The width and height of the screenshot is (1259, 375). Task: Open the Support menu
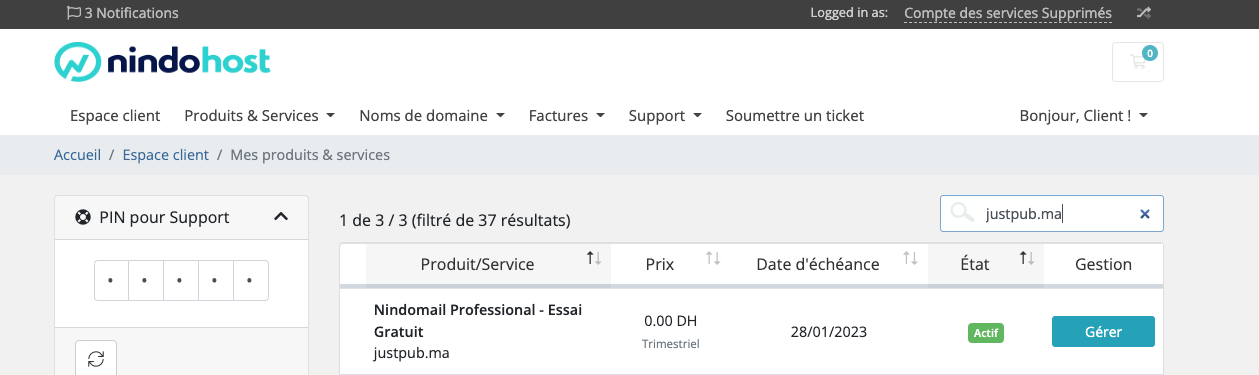click(665, 116)
